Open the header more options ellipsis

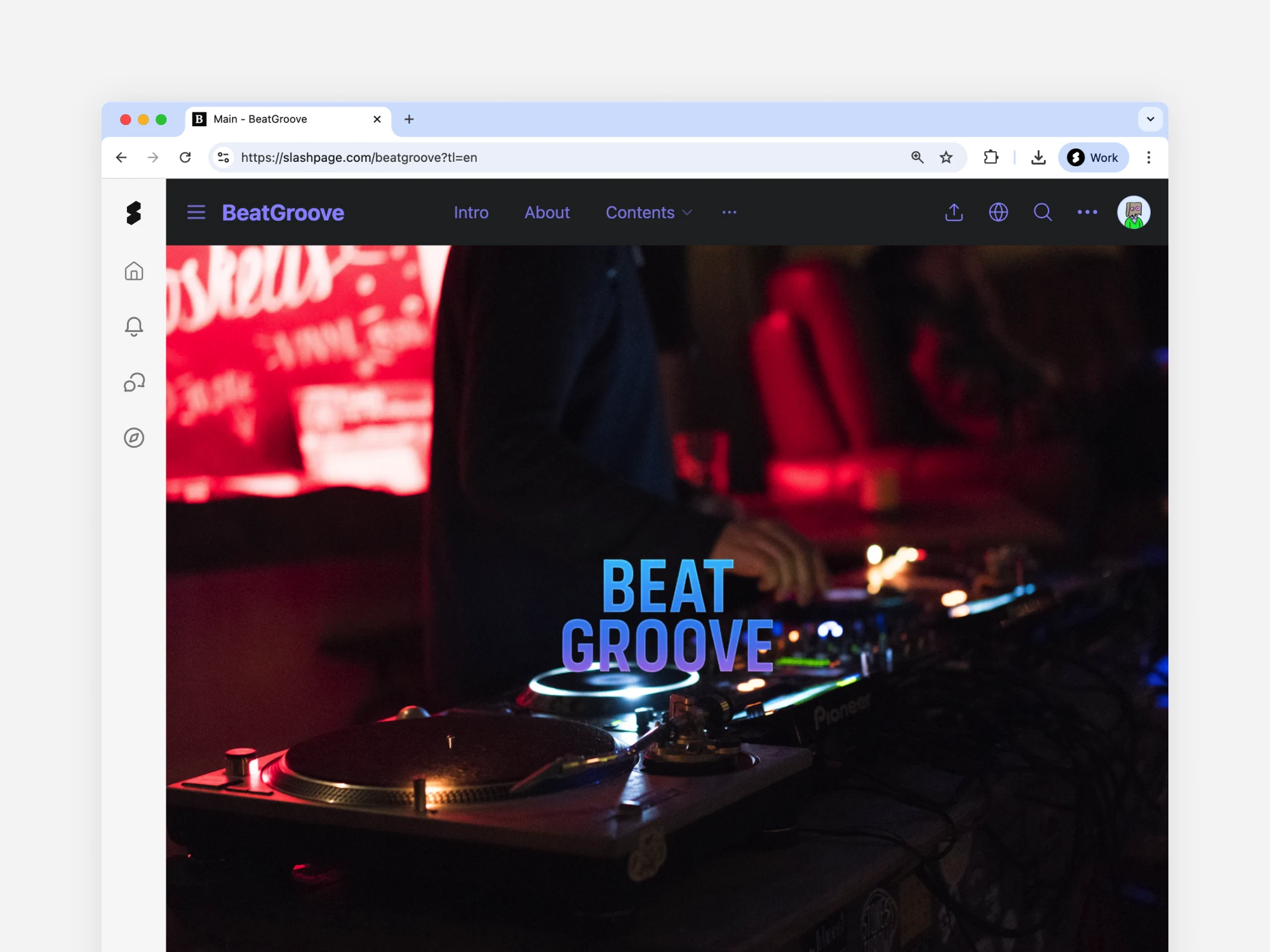tap(1087, 213)
